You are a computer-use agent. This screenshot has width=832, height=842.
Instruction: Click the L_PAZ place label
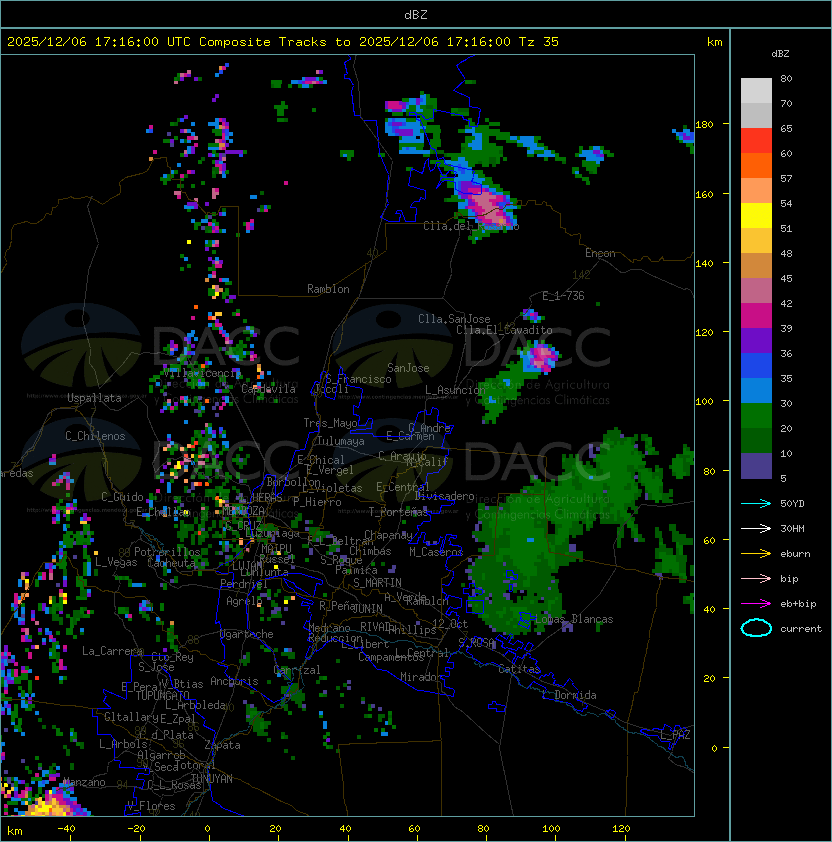pyautogui.click(x=675, y=735)
